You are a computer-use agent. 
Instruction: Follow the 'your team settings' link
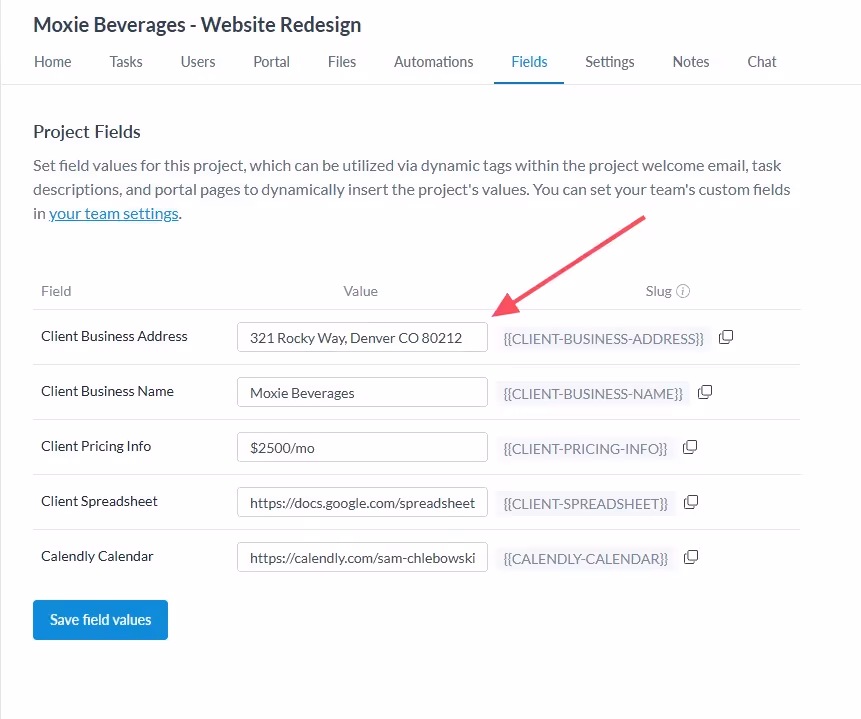[114, 214]
